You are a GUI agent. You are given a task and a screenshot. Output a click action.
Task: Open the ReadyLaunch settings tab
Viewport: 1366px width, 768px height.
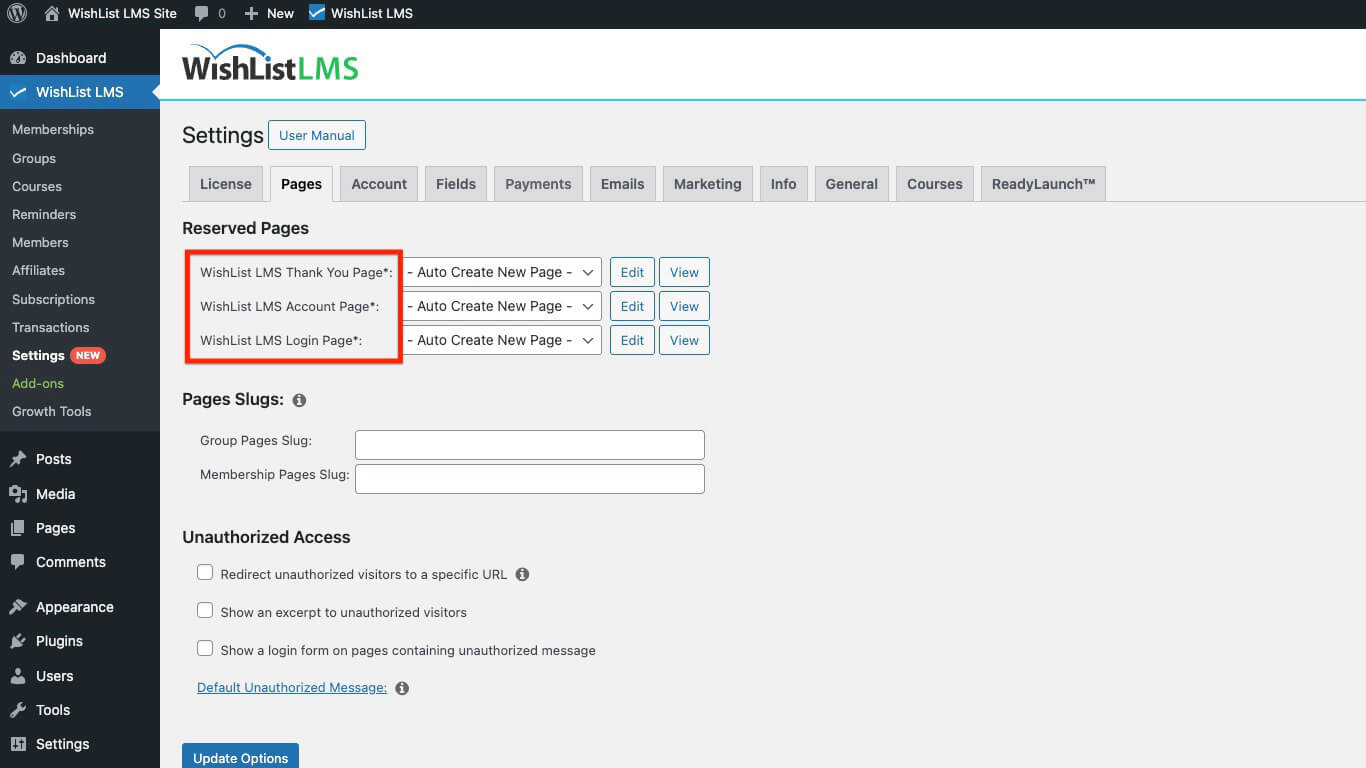pyautogui.click(x=1043, y=183)
